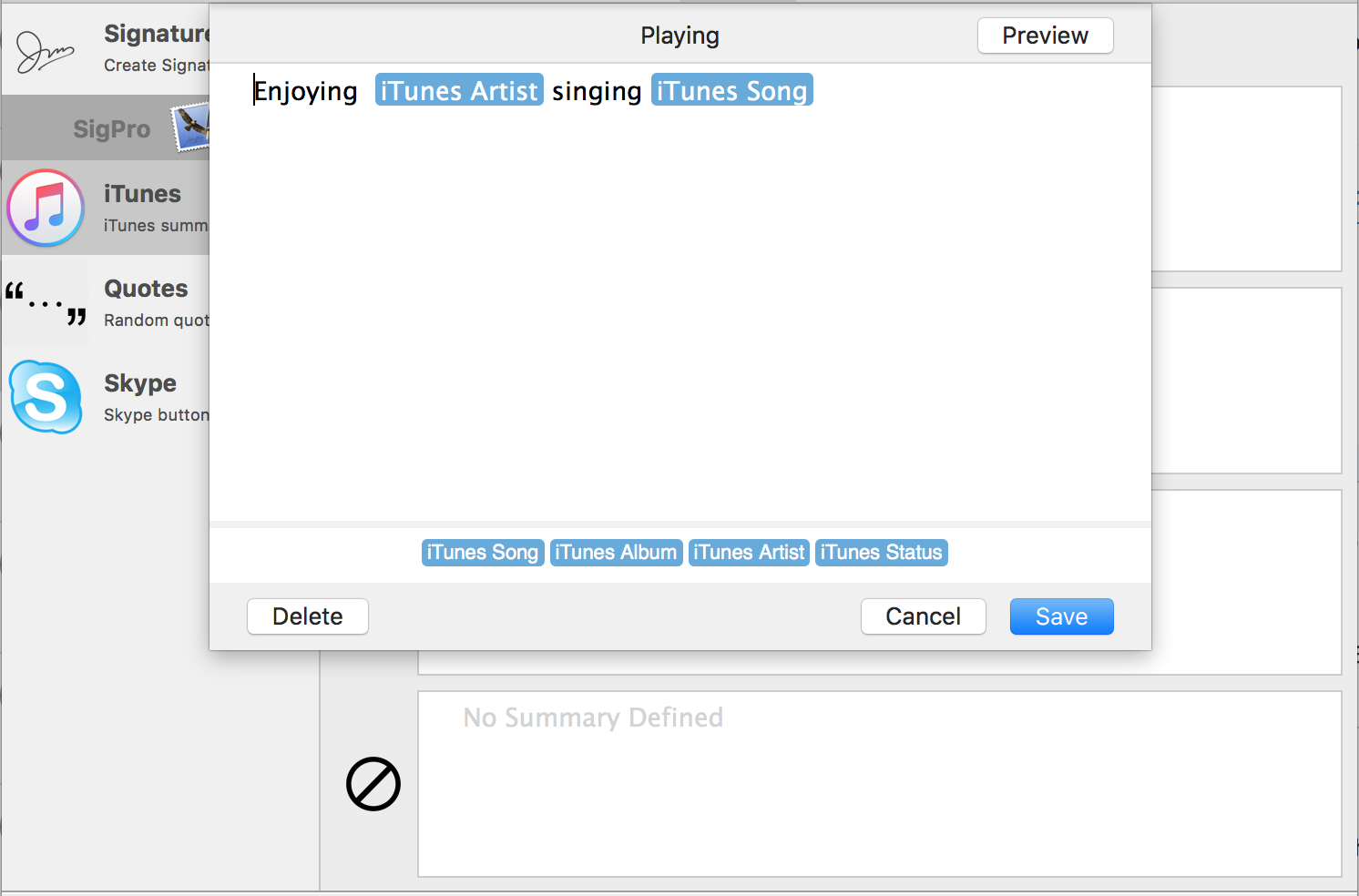
Task: Save the Playing summary
Action: coord(1061,616)
